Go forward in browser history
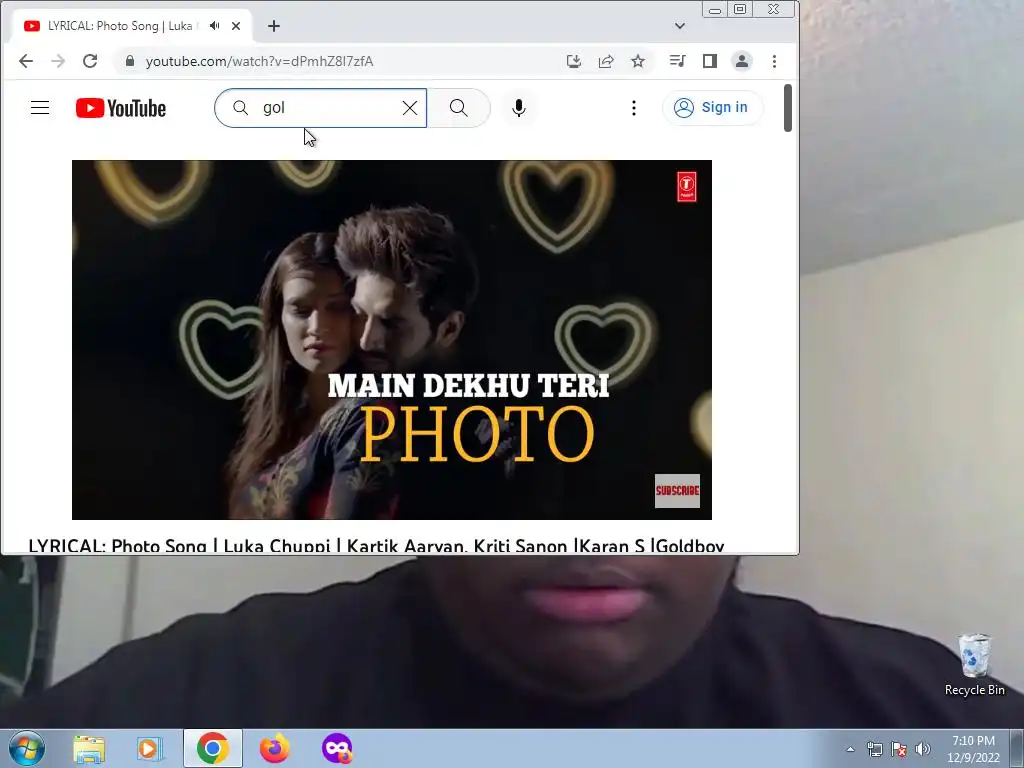Viewport: 1024px width, 768px height. click(57, 61)
